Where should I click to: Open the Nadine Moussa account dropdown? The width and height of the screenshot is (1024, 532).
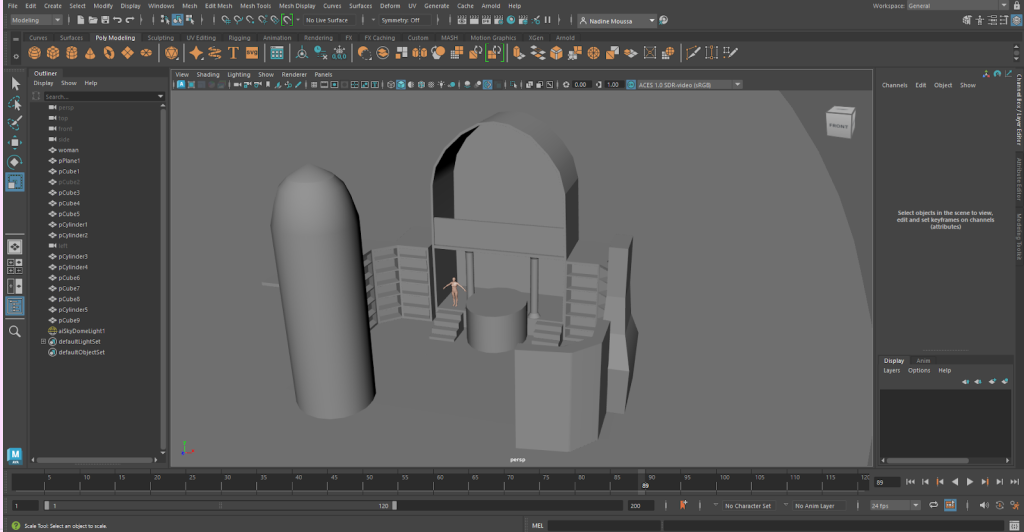[x=617, y=21]
